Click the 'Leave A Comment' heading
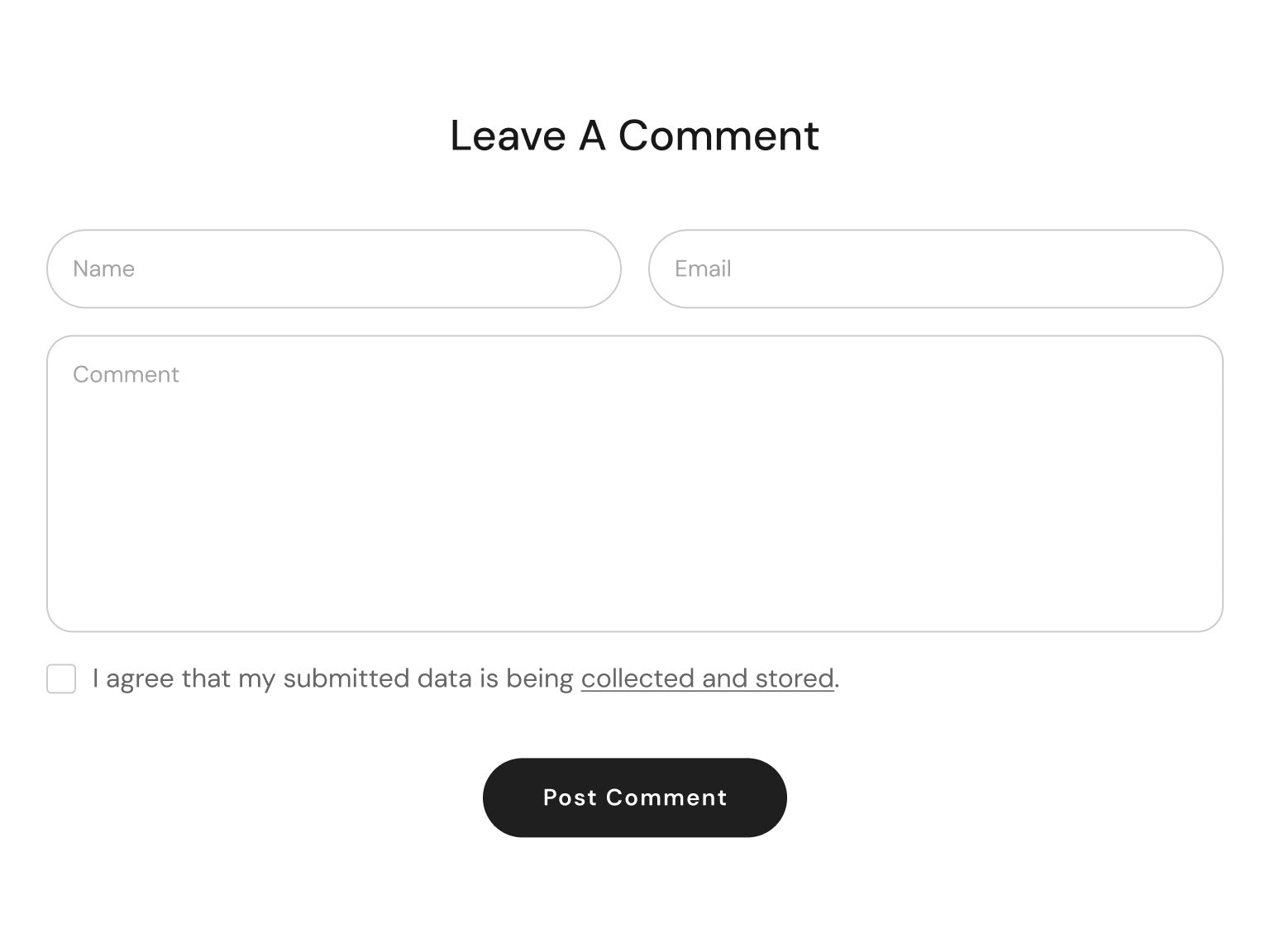This screenshot has height=952, width=1270. click(634, 136)
